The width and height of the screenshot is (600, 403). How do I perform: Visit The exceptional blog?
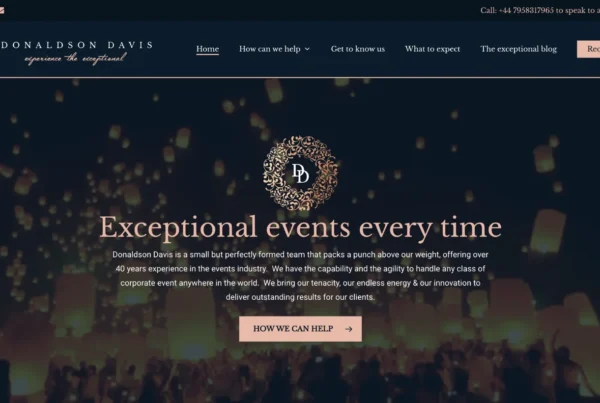tap(518, 49)
